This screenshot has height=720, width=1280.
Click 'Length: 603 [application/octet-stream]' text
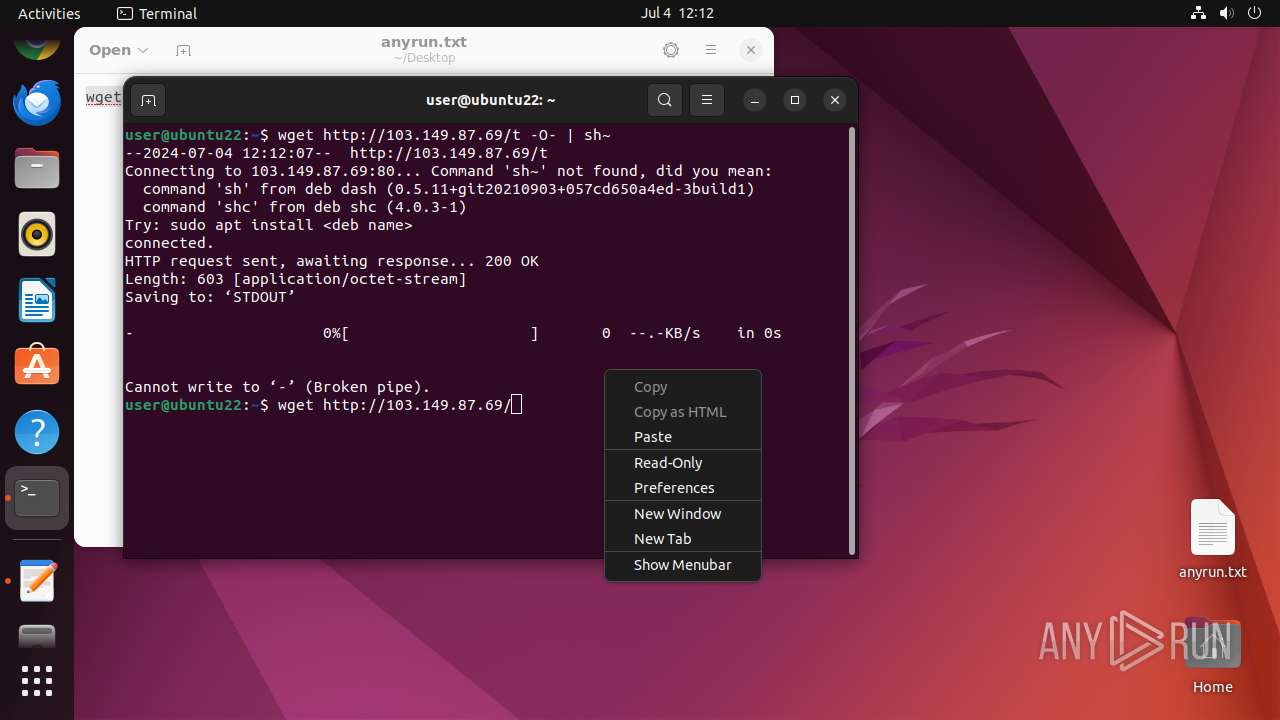(x=296, y=279)
